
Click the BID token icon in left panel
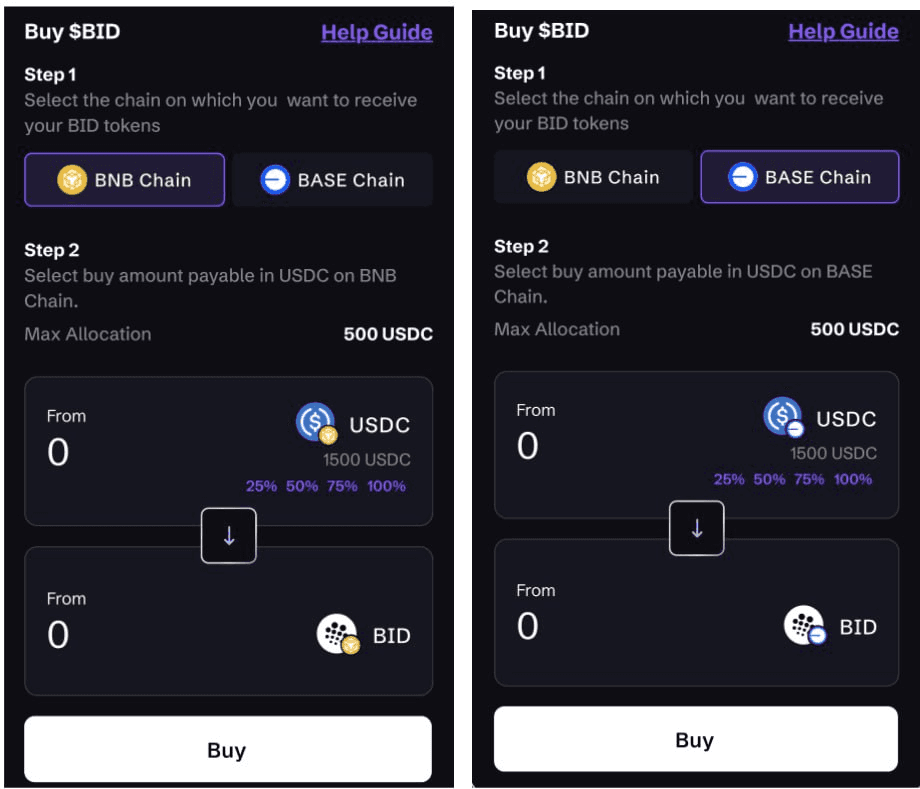(x=337, y=634)
